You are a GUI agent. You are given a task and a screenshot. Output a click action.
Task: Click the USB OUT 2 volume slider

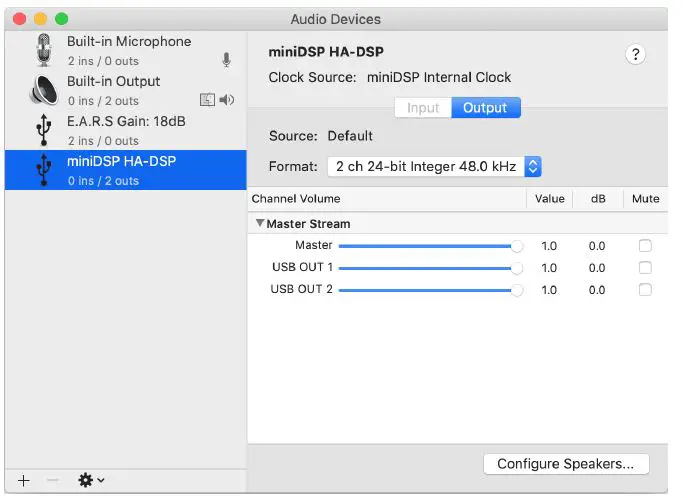(431, 290)
